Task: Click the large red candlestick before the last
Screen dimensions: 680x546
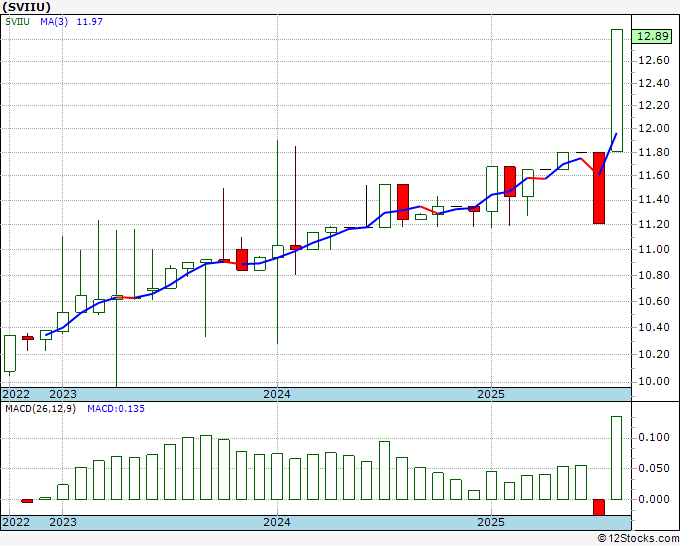Action: pos(599,188)
